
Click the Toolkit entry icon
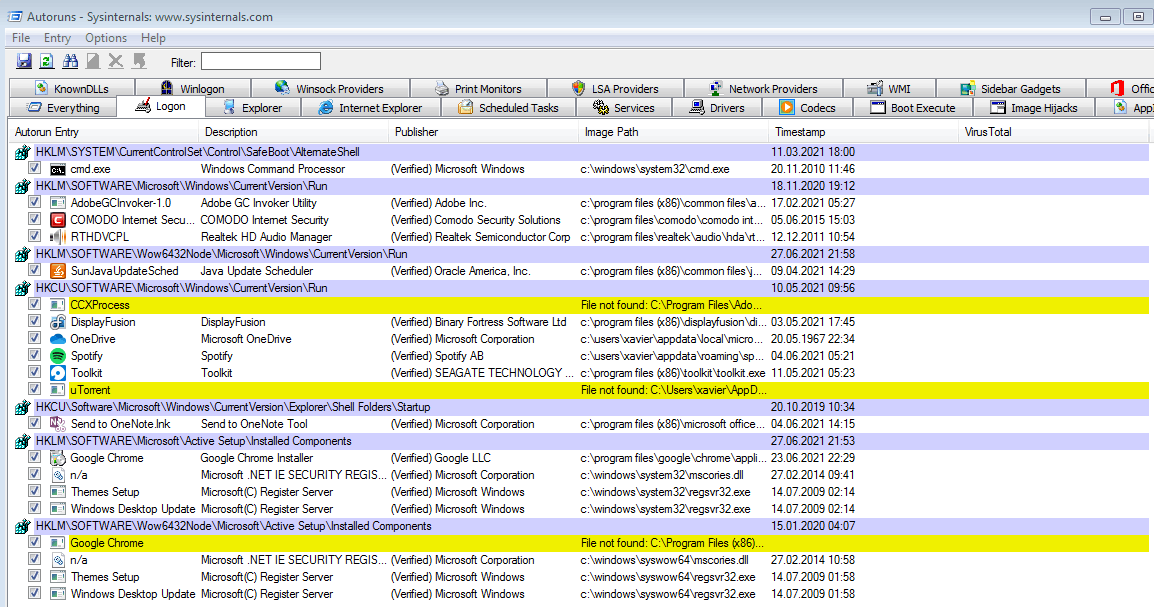click(x=57, y=373)
